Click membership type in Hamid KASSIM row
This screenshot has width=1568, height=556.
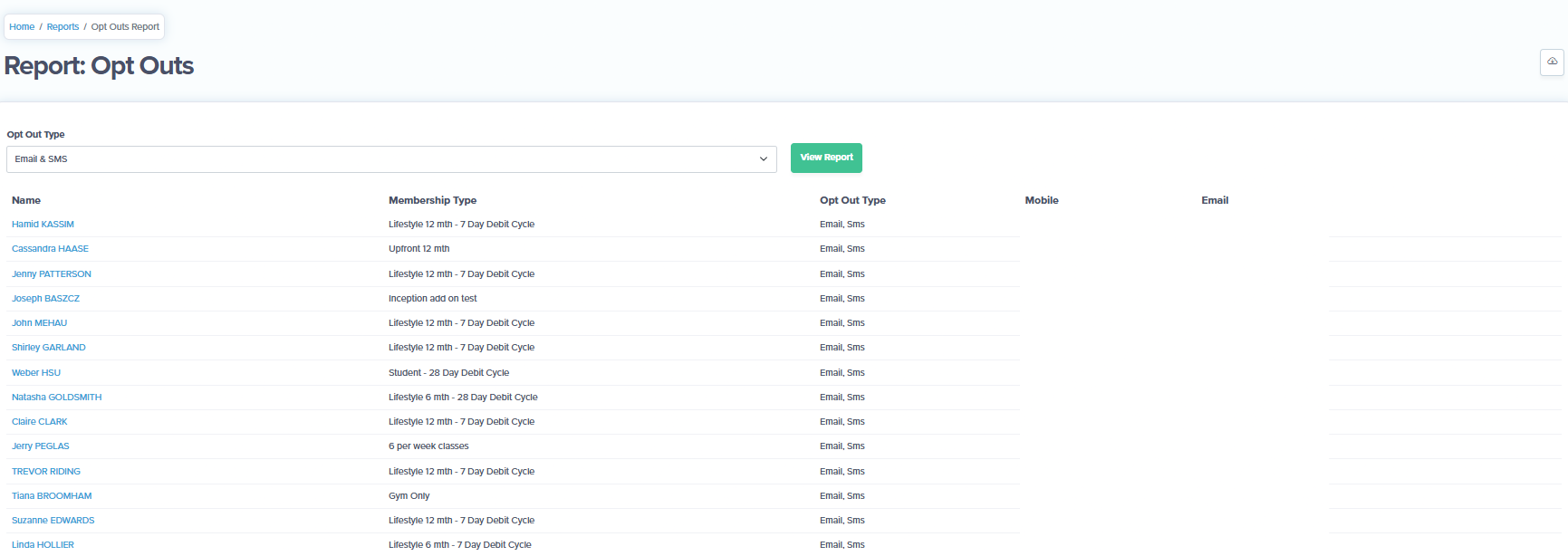pyautogui.click(x=461, y=225)
